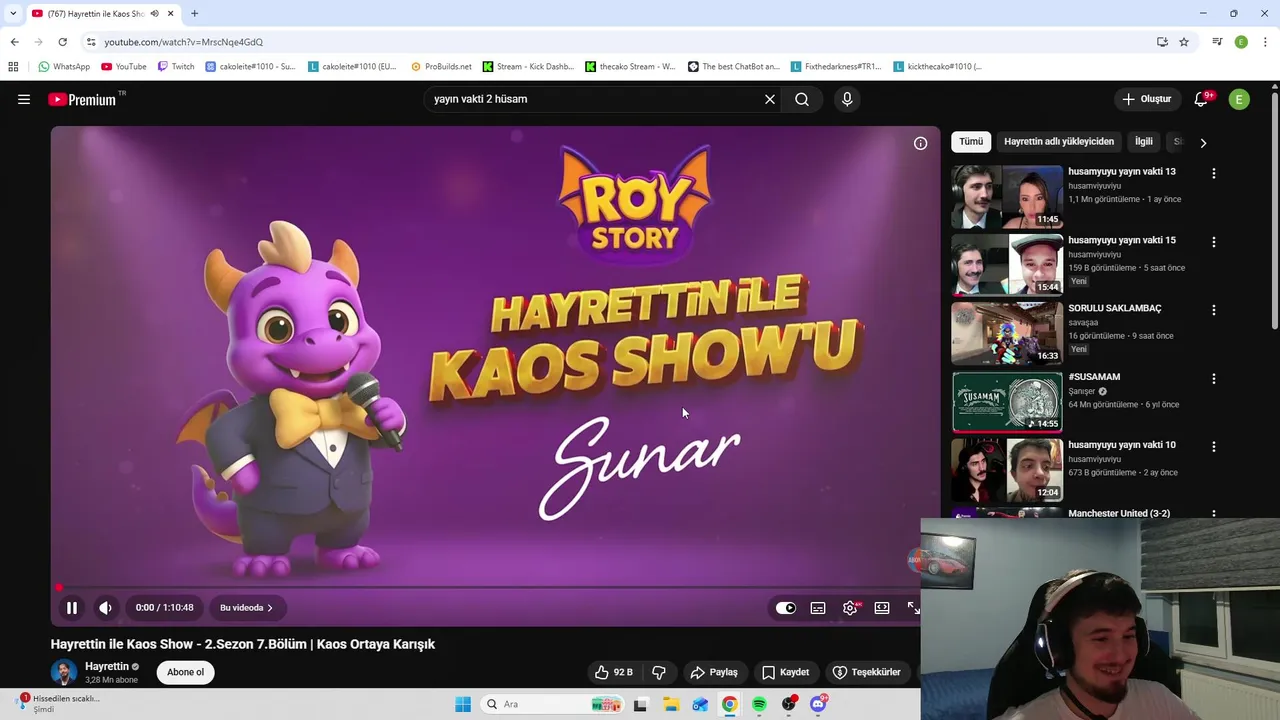Screen dimensions: 1280x720
Task: Open Spotify from the taskbar
Action: (760, 704)
